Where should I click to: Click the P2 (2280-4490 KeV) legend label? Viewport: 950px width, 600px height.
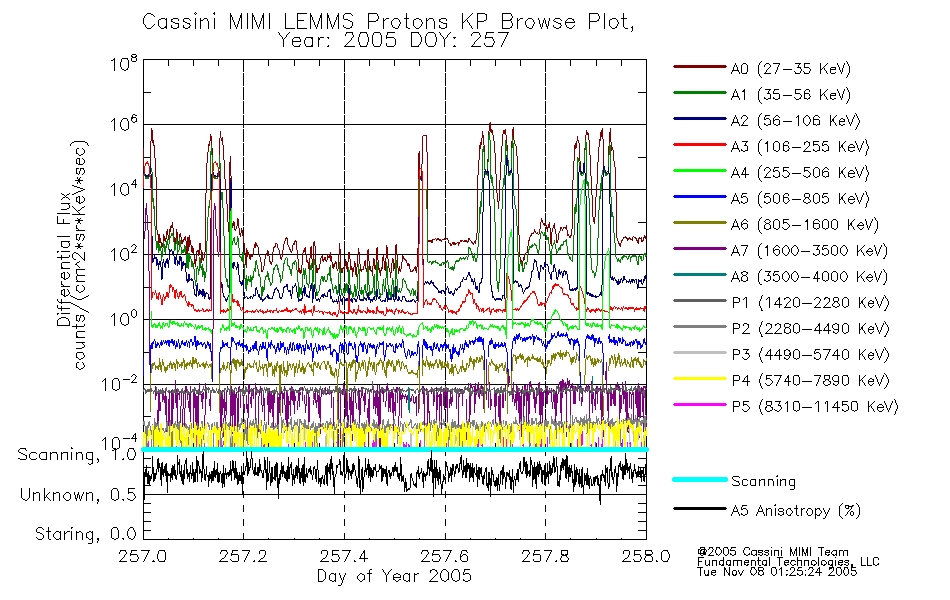point(810,329)
